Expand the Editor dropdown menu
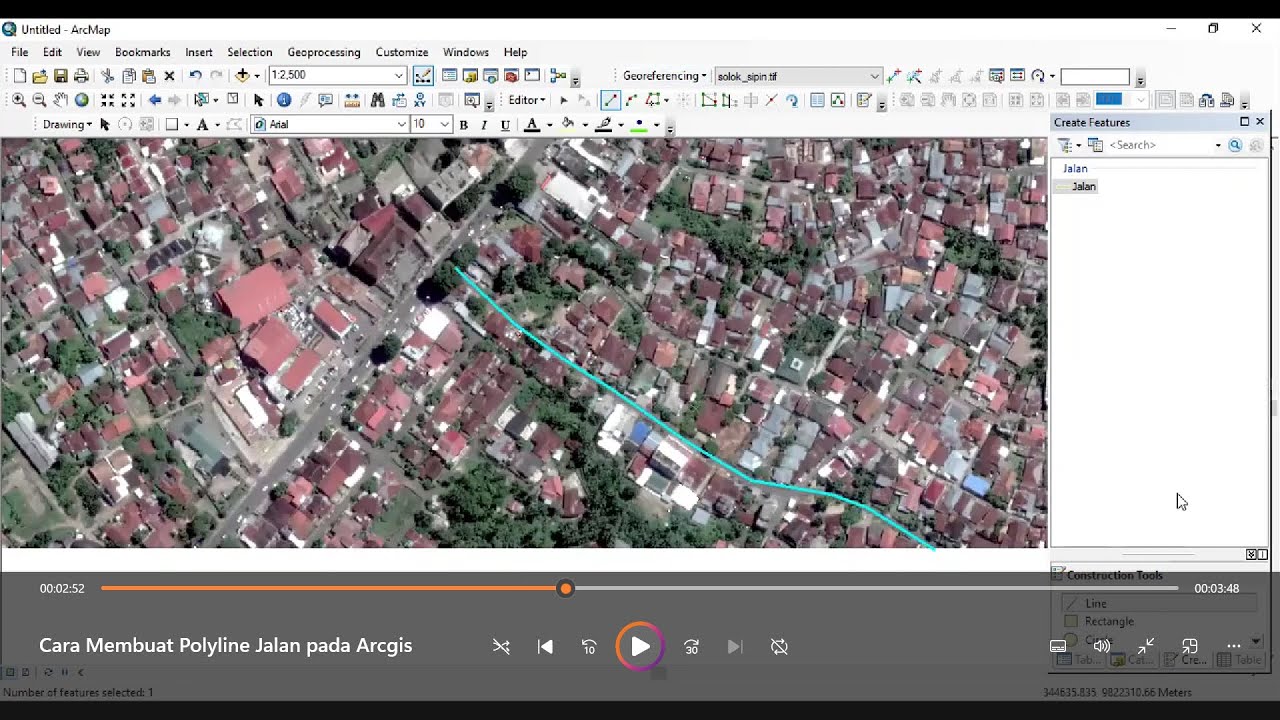Screen dimensions: 1280x720 click(527, 100)
